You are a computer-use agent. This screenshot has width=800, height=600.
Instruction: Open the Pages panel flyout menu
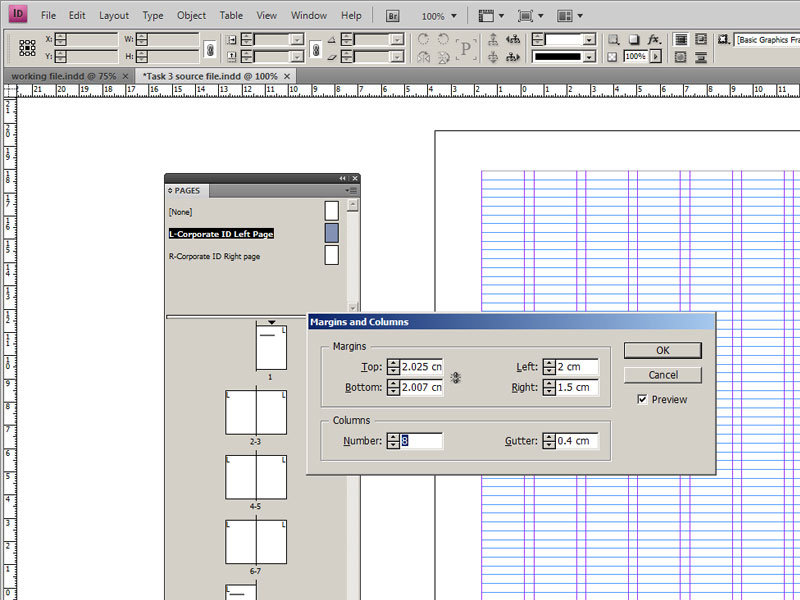tap(351, 190)
